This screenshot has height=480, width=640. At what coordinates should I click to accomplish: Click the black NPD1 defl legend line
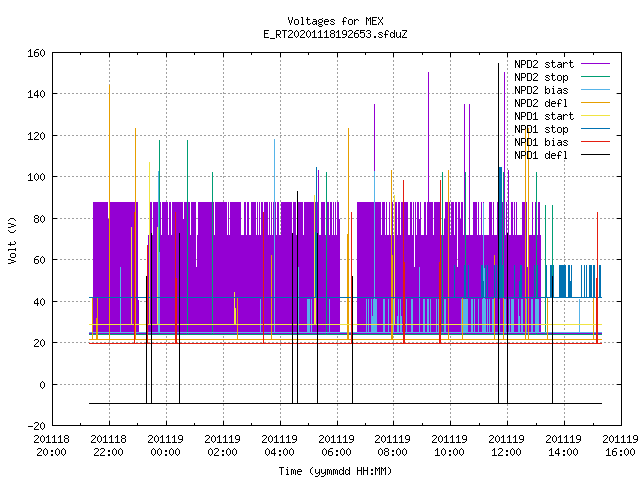pyautogui.click(x=596, y=155)
